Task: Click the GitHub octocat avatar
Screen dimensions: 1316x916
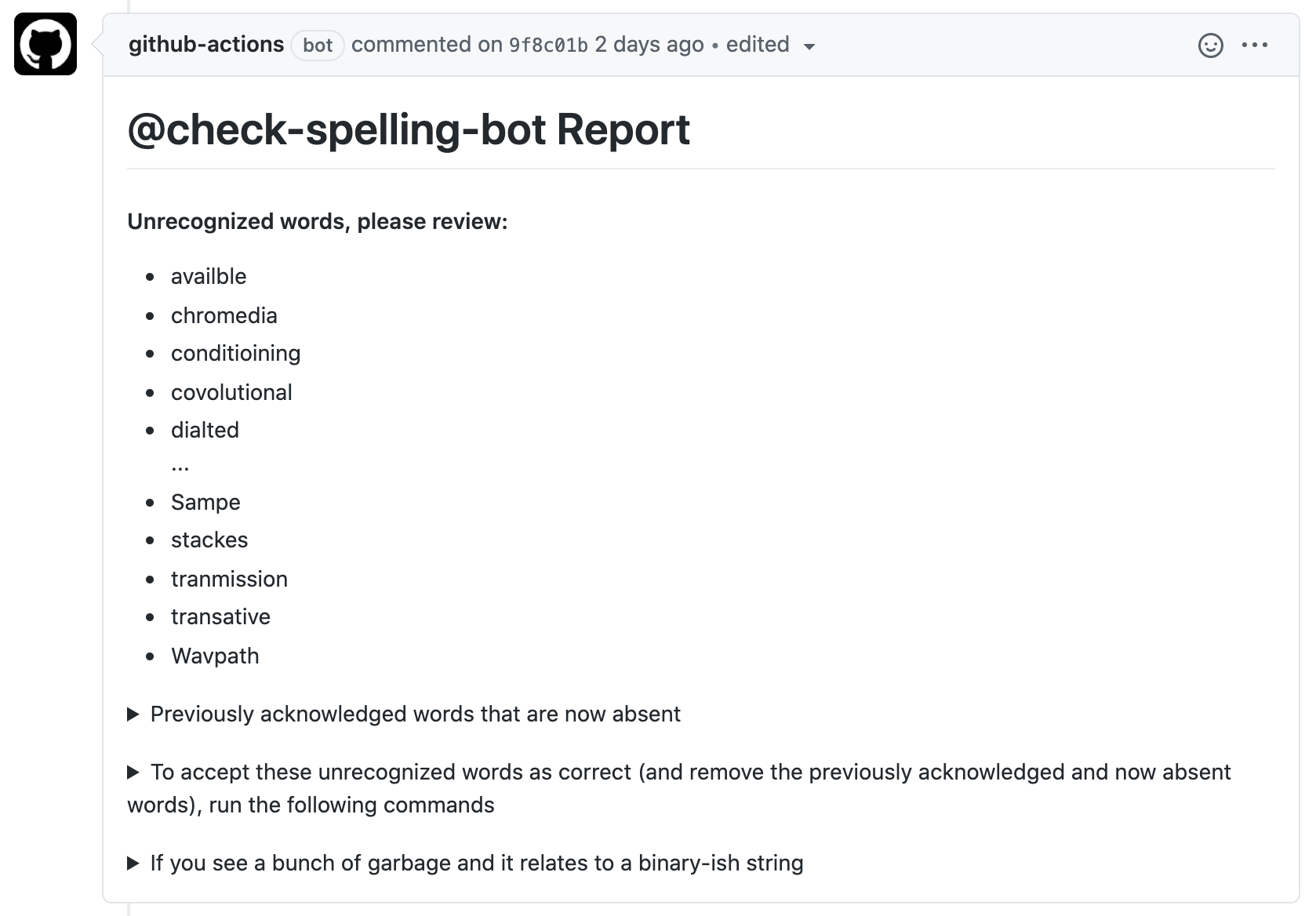Action: tap(44, 44)
